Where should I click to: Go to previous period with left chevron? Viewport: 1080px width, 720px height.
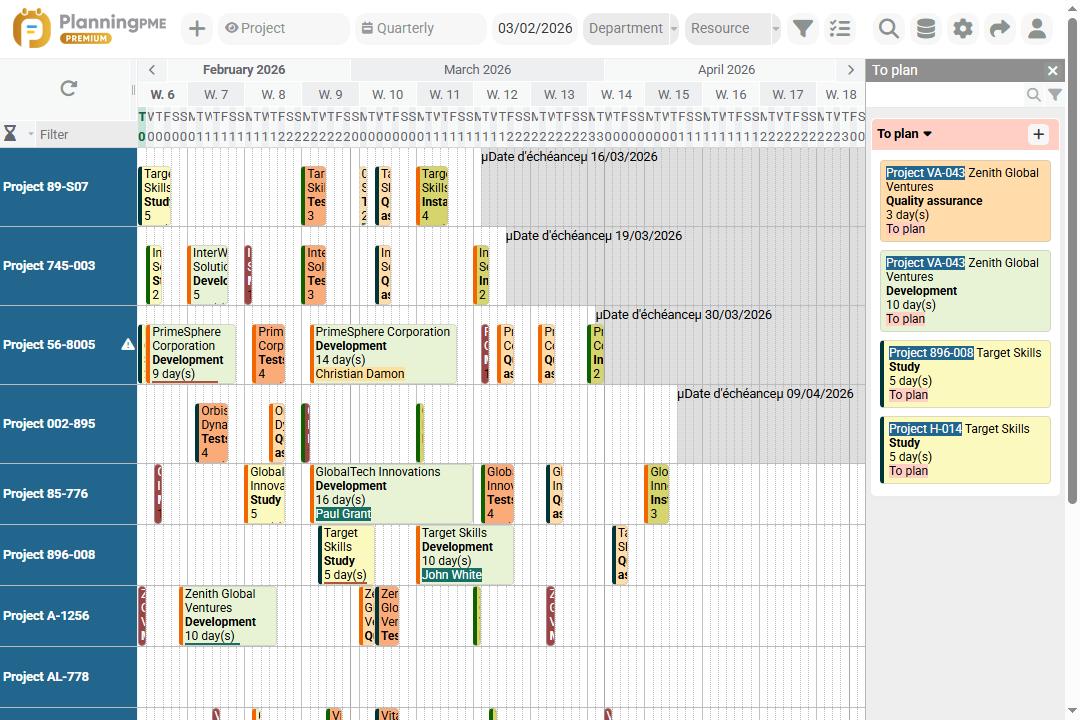(x=152, y=70)
